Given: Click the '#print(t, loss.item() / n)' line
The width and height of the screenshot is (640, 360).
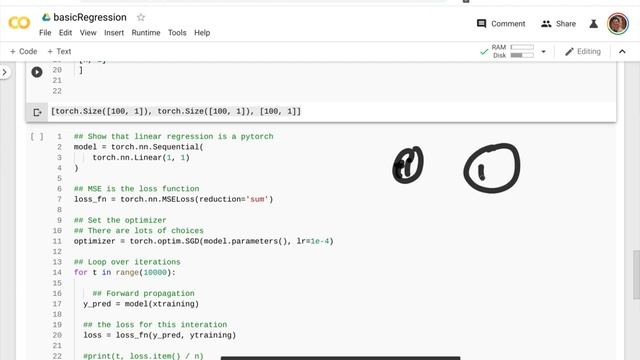Looking at the screenshot, I should click(143, 356).
